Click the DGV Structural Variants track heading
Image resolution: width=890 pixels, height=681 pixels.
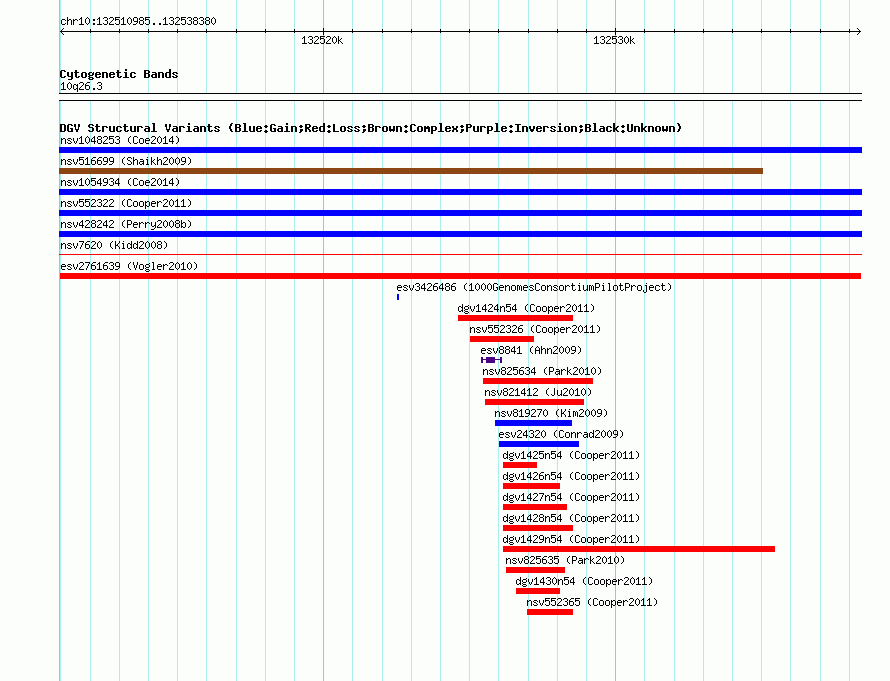371,128
